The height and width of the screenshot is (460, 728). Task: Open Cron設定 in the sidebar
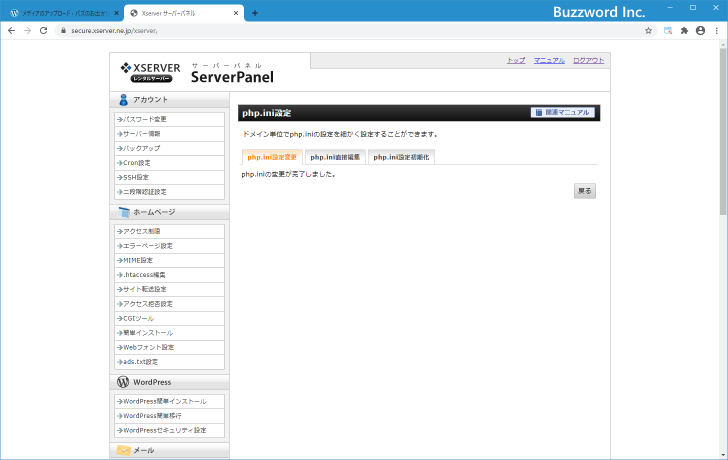coord(137,162)
